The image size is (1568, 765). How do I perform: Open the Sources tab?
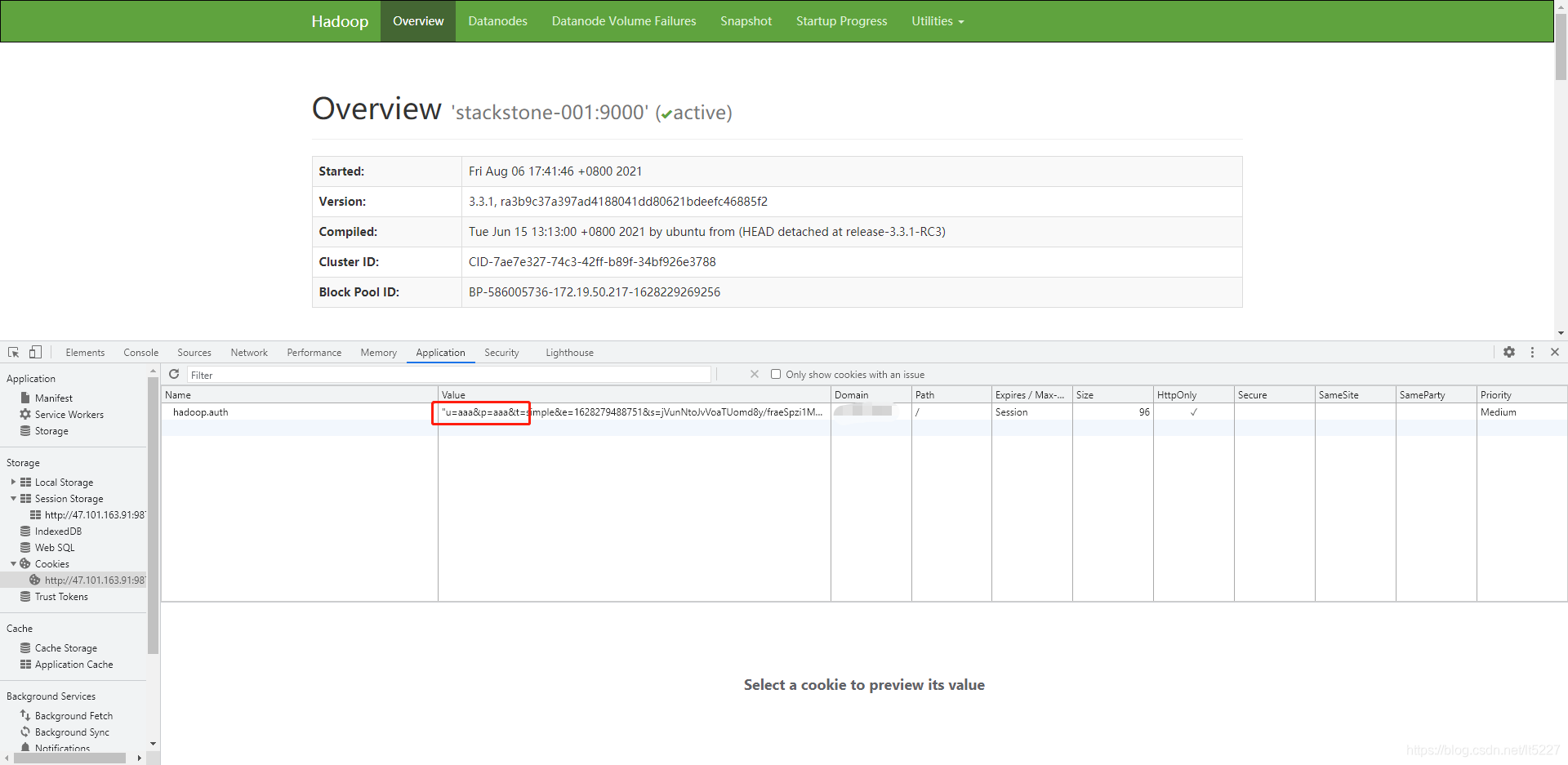pos(194,353)
